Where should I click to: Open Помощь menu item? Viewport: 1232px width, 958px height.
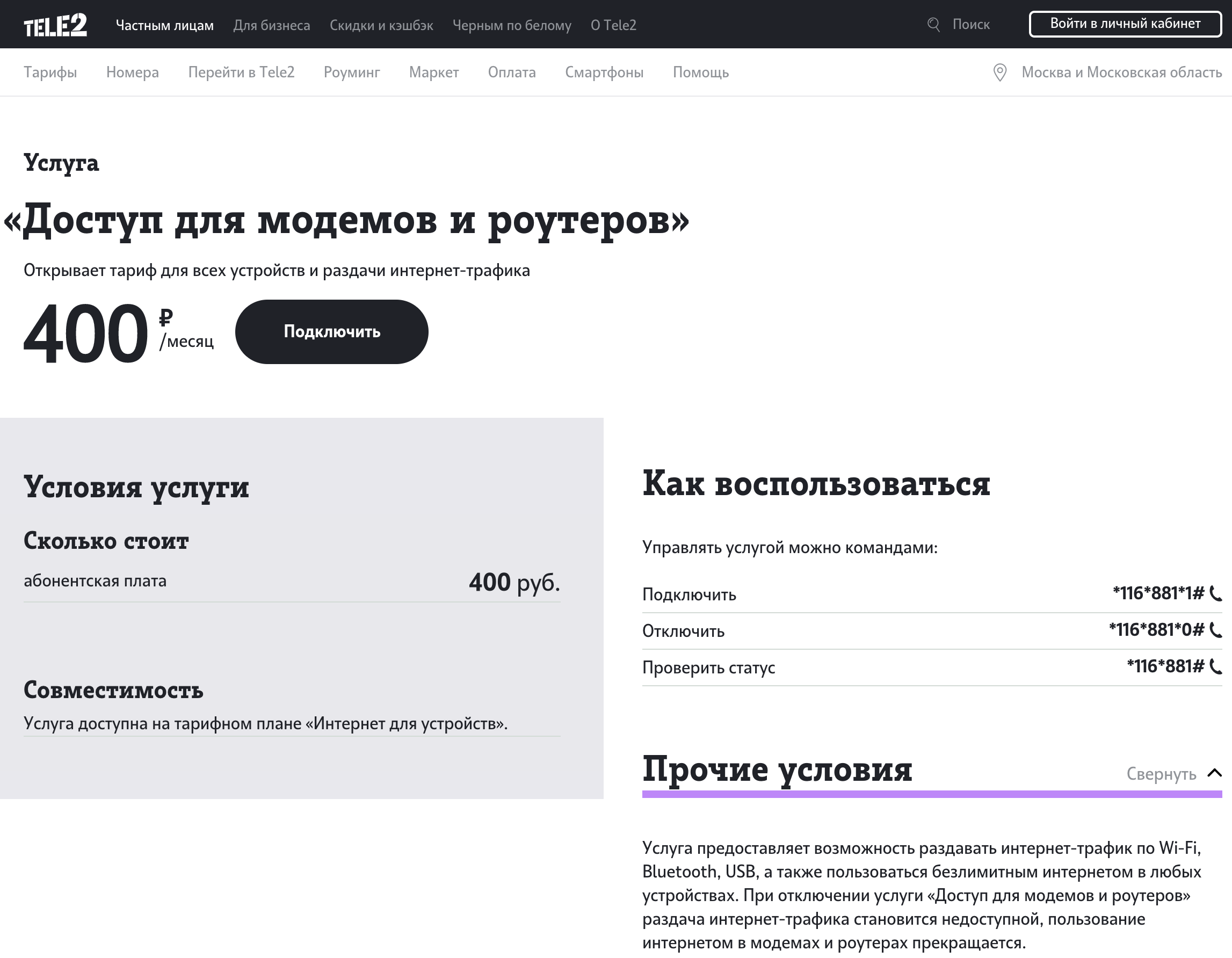701,72
